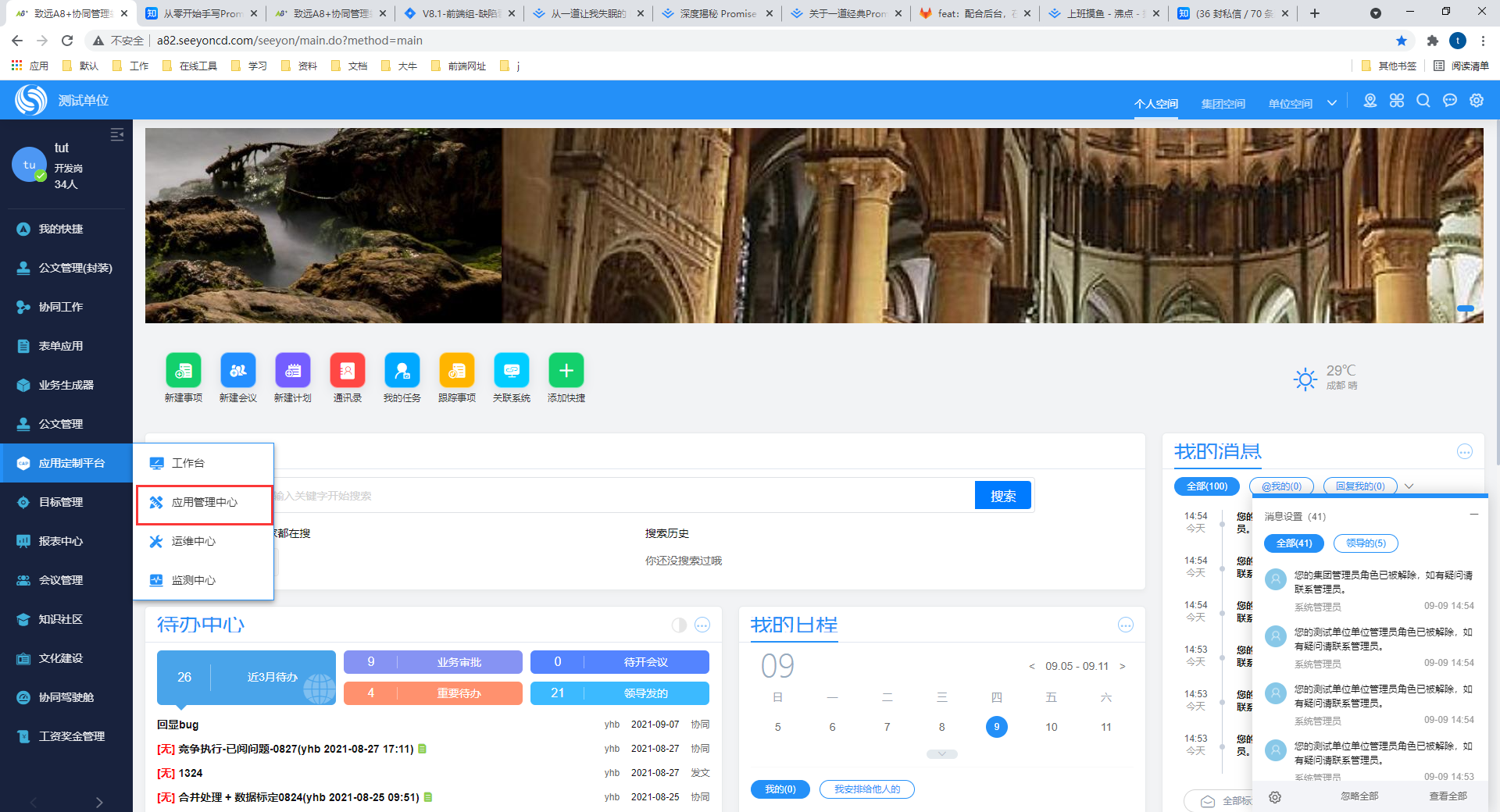
Task: Open the 跟踪事项 shortcut icon
Action: pyautogui.click(x=456, y=370)
